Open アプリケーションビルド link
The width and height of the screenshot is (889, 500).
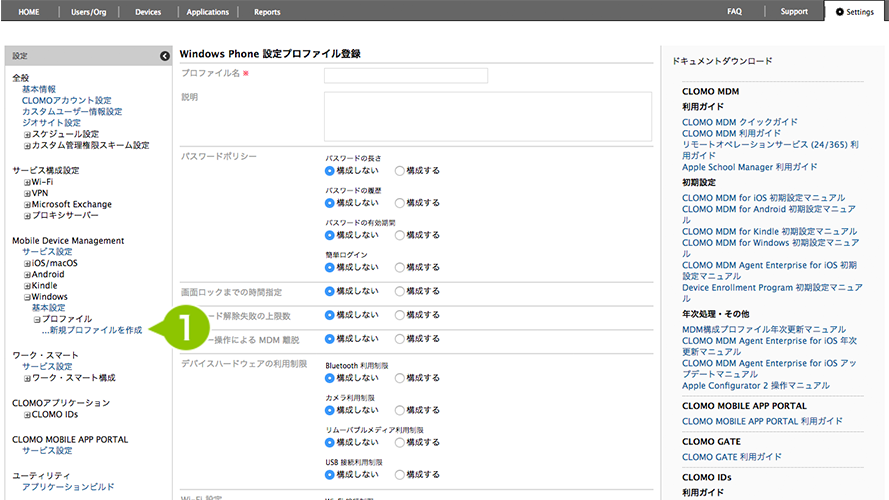point(68,487)
